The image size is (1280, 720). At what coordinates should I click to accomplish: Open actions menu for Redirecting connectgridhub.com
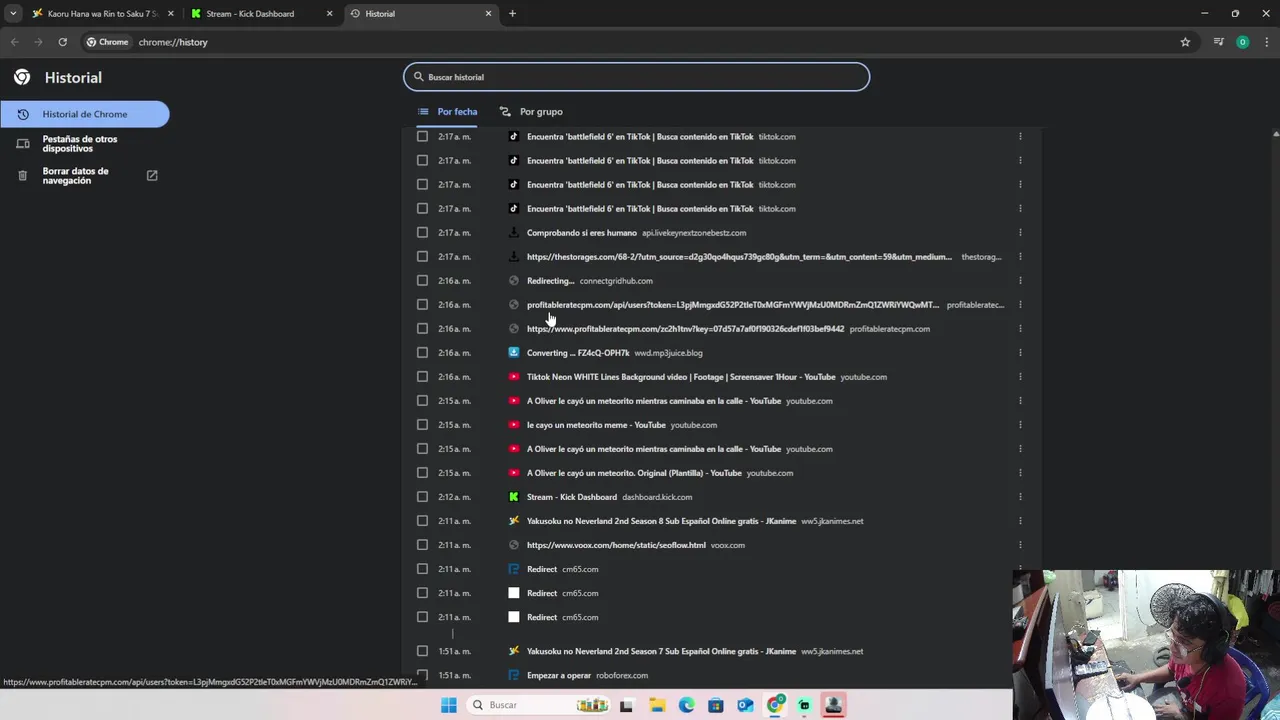tap(1020, 281)
